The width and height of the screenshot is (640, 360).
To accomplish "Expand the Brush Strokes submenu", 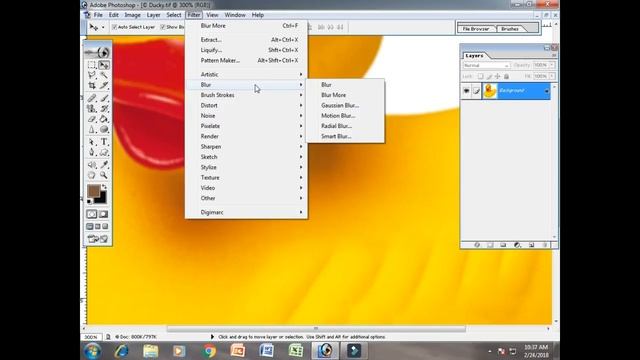I will [246, 95].
